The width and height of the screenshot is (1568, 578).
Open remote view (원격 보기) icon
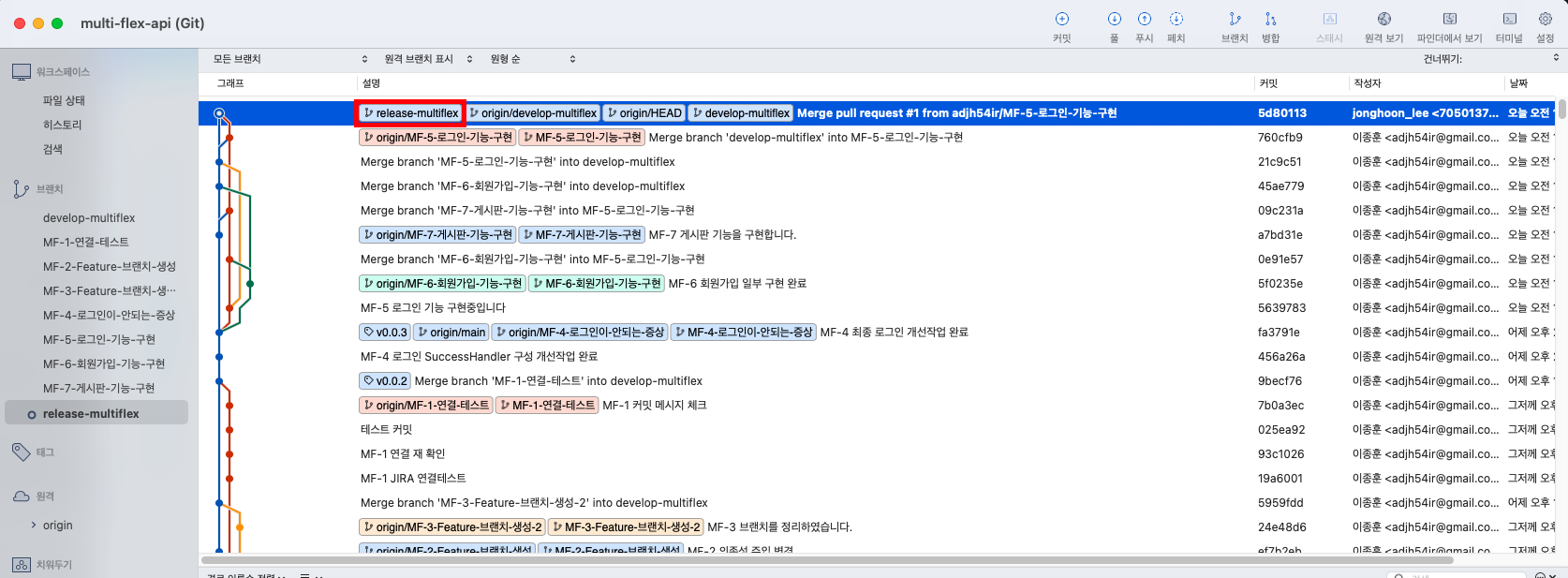coord(1383,19)
